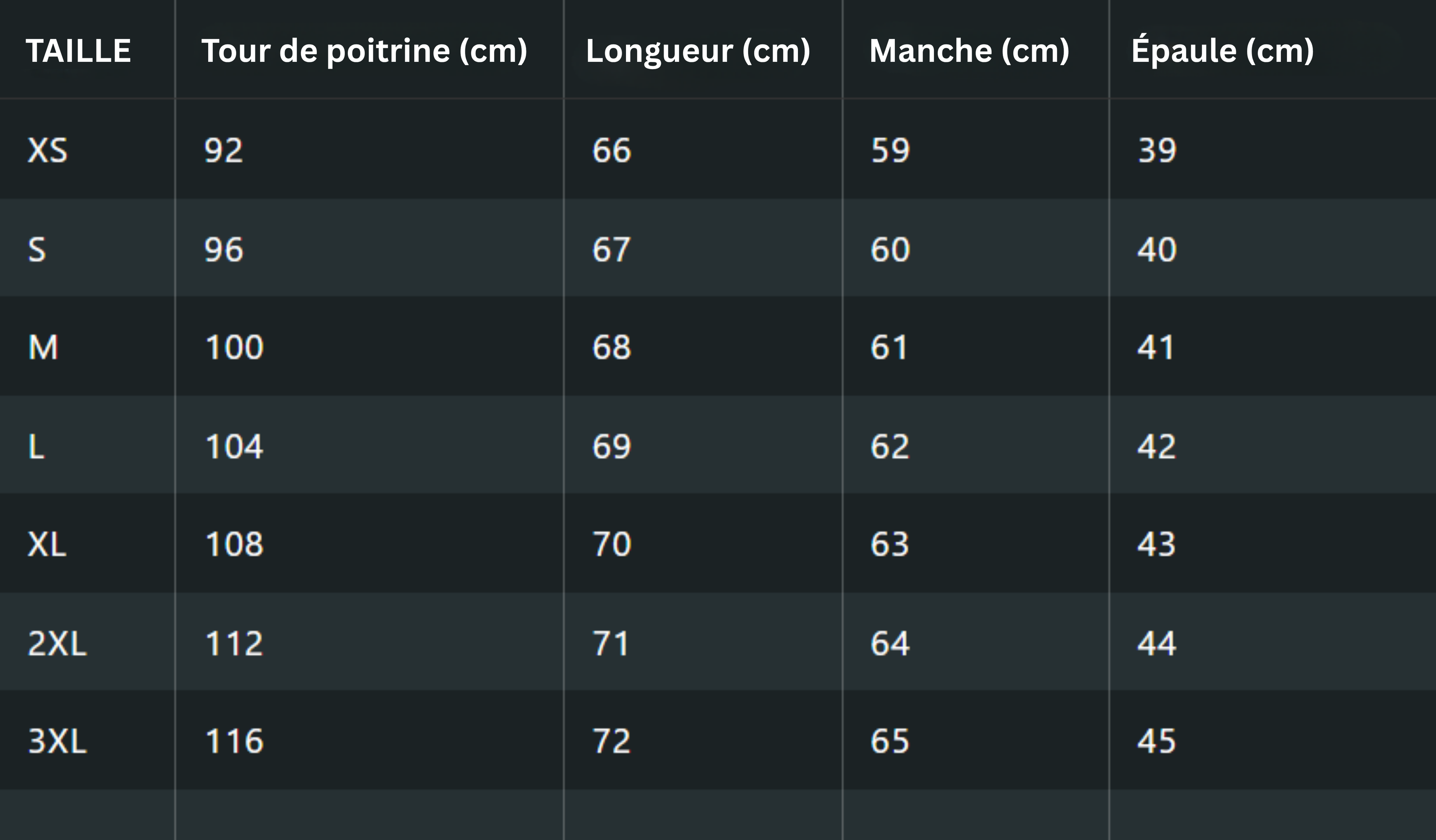Click sleeve value 59 for XS
The width and height of the screenshot is (1436, 840).
pos(890,151)
